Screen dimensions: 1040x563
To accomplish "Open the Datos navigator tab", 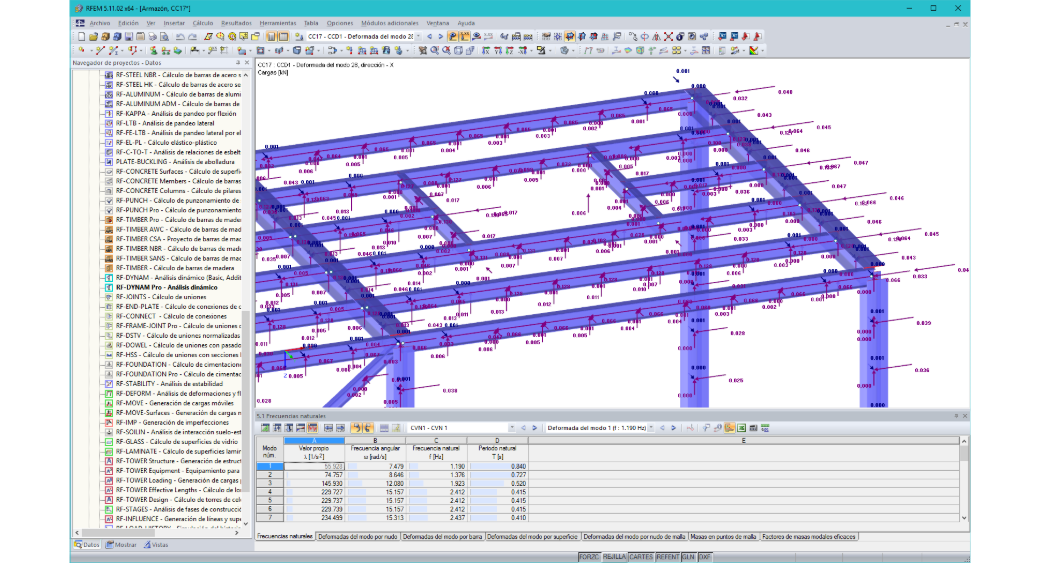I will point(87,545).
